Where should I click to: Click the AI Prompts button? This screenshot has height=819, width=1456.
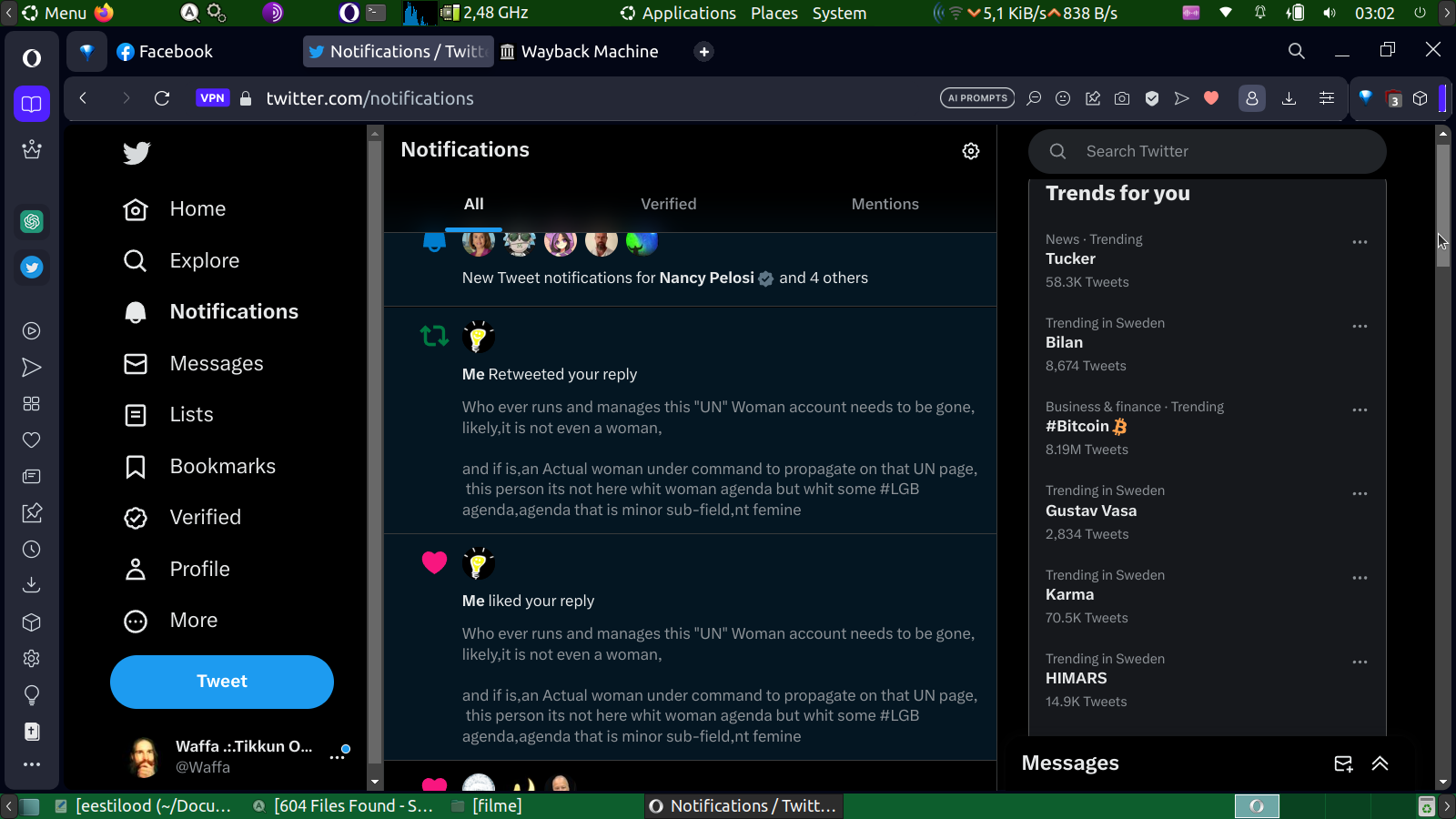click(977, 98)
